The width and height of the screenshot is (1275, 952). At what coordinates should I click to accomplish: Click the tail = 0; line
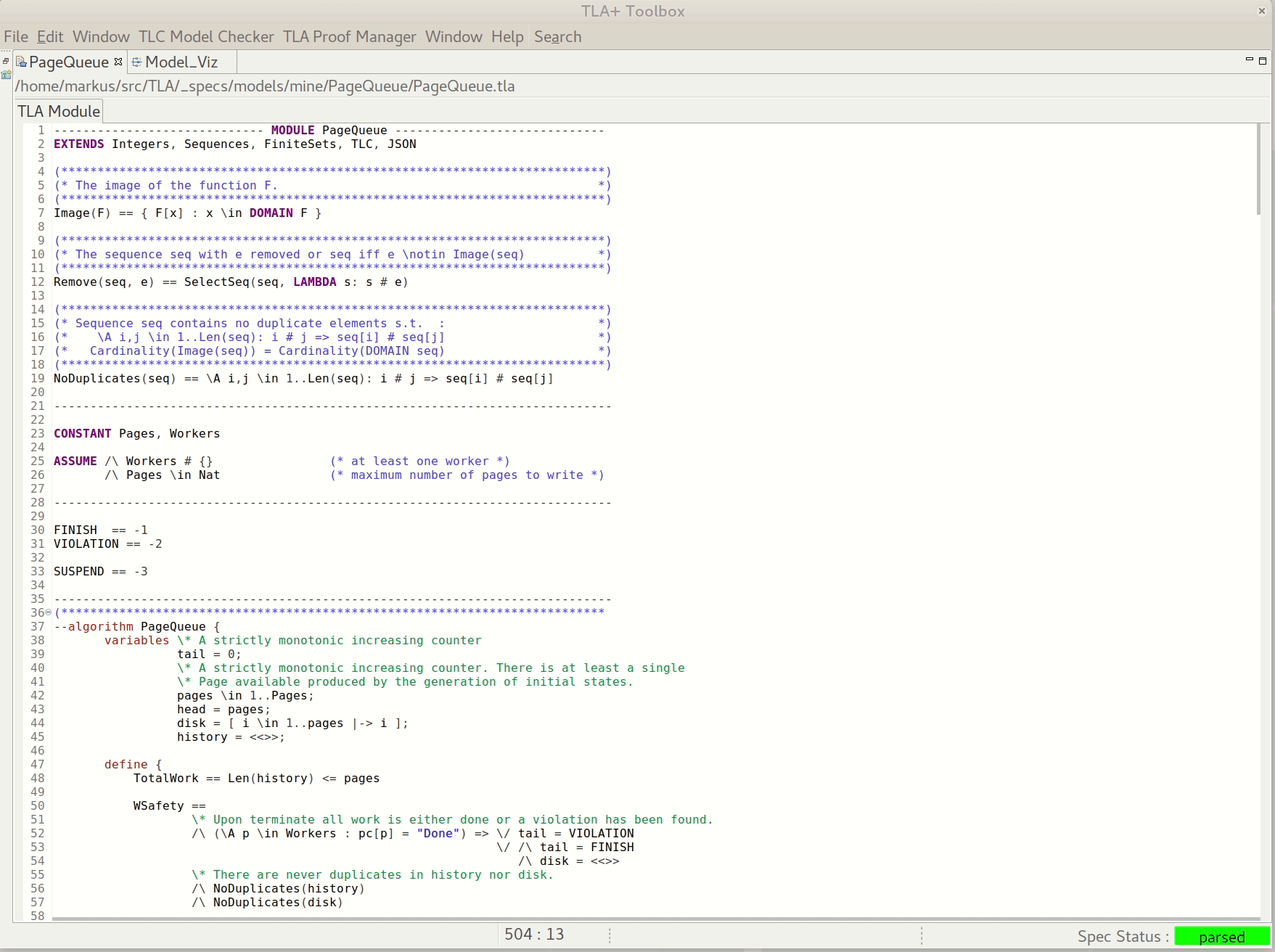pyautogui.click(x=209, y=654)
